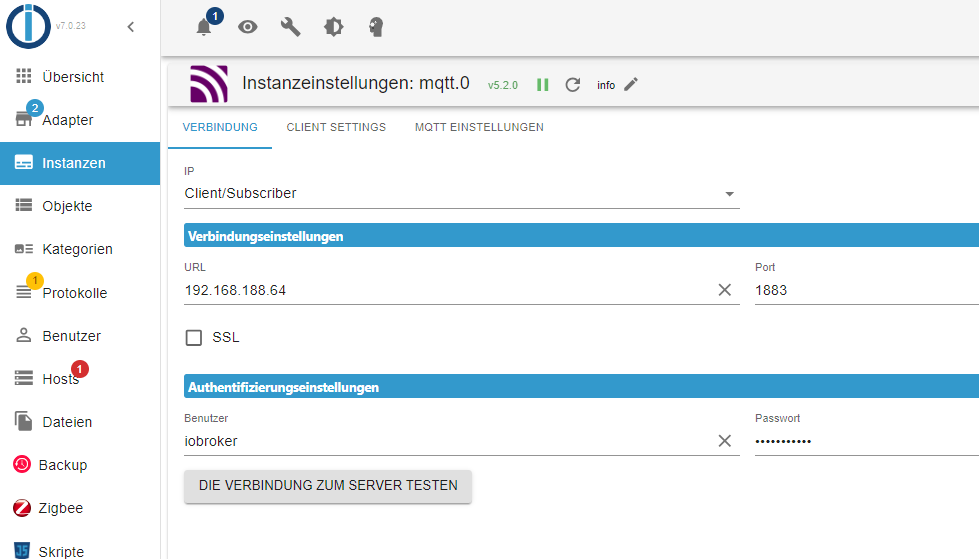Click the Kategorien icon
Screen dimensions: 979x559
24,249
